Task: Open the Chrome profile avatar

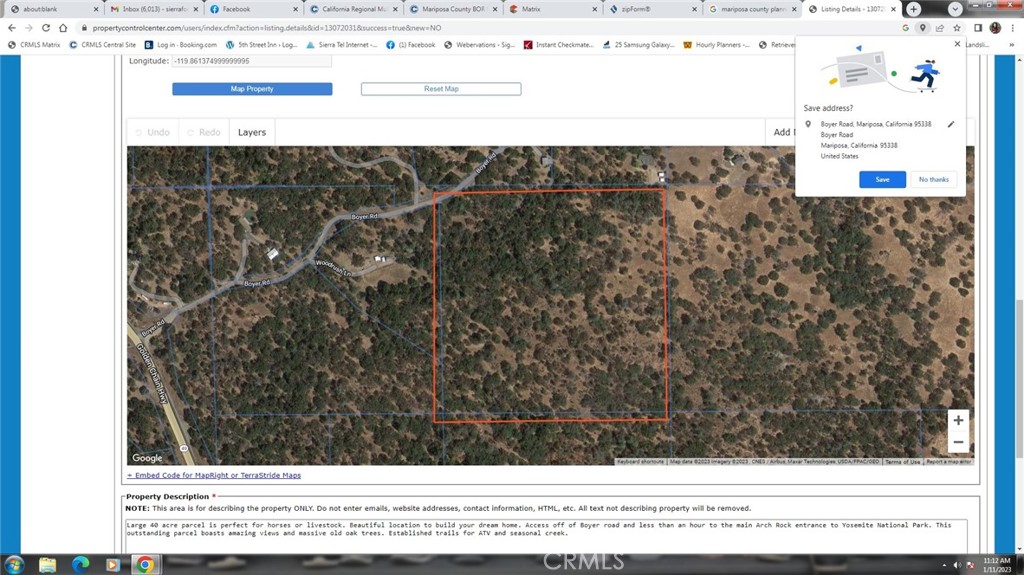Action: pyautogui.click(x=995, y=28)
